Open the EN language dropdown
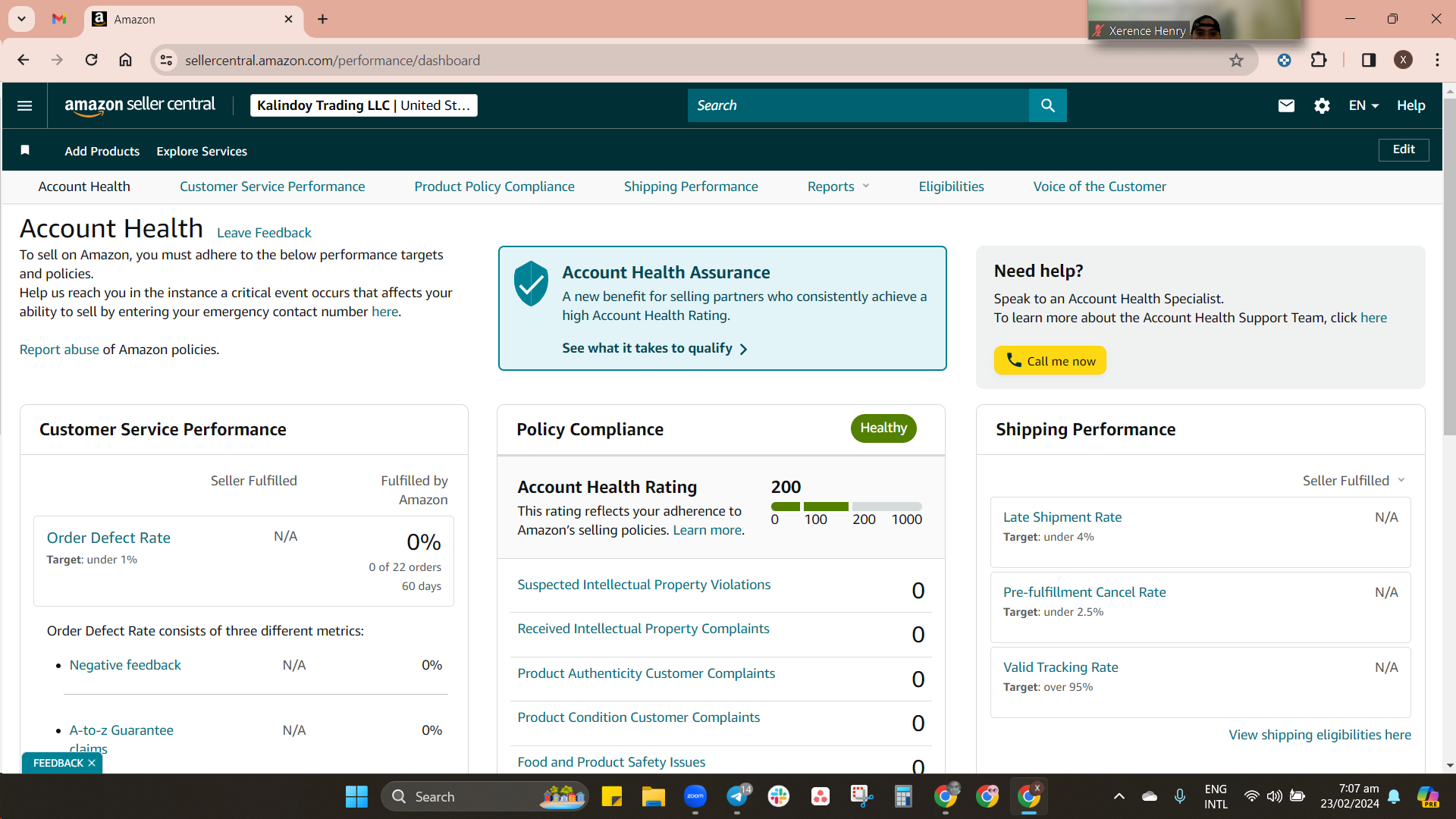 1363,105
